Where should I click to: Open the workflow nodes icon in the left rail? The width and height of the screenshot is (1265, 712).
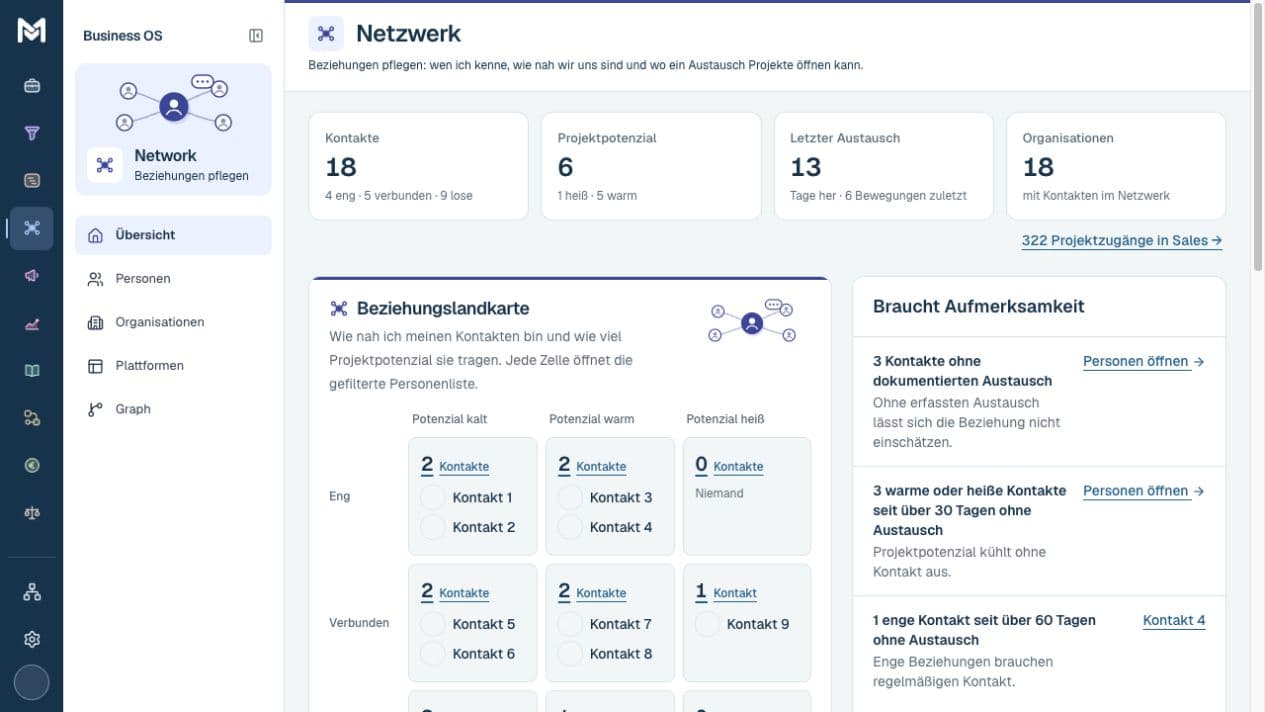point(31,418)
